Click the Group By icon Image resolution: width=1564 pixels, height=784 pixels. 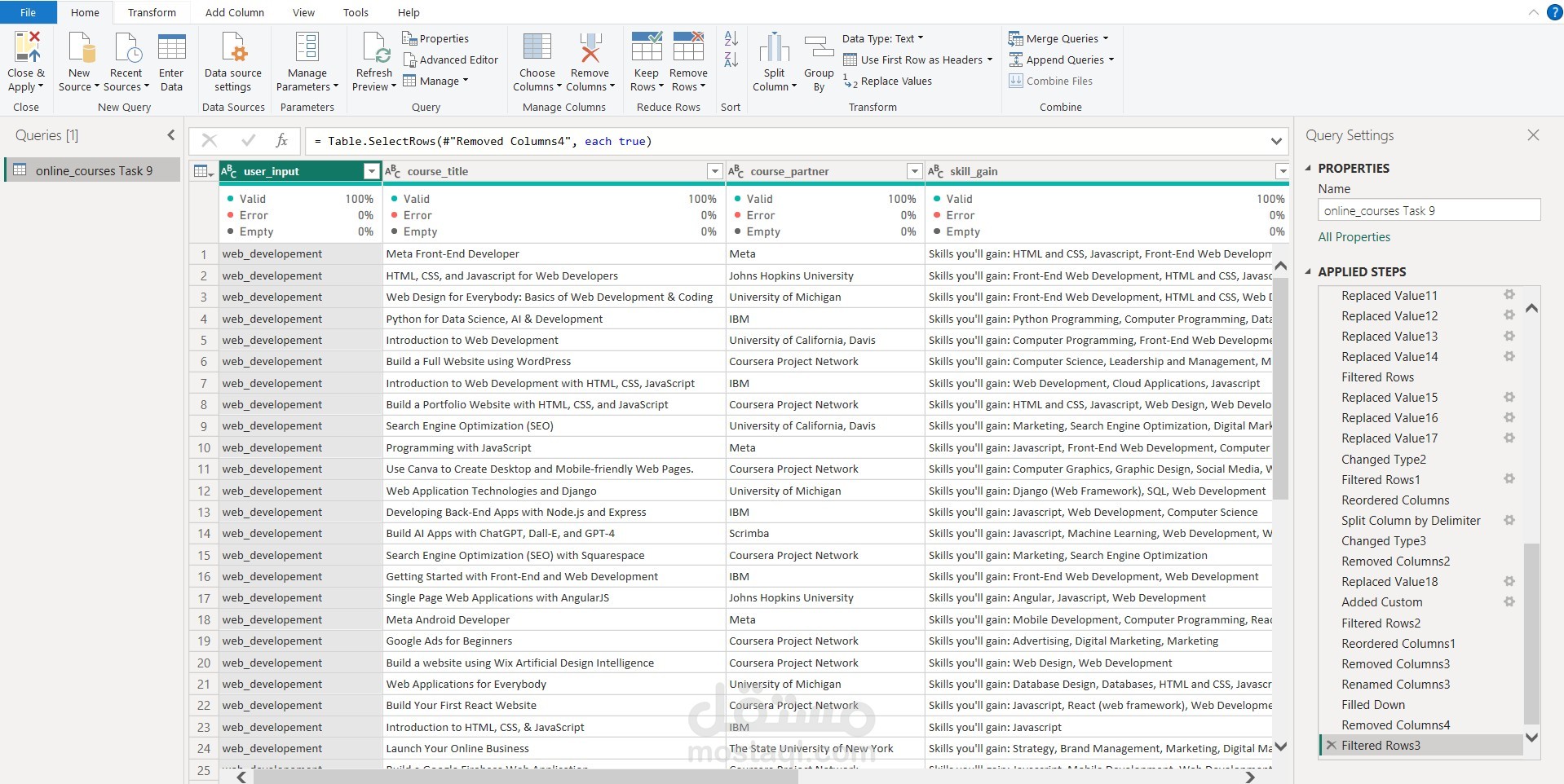coord(819,49)
